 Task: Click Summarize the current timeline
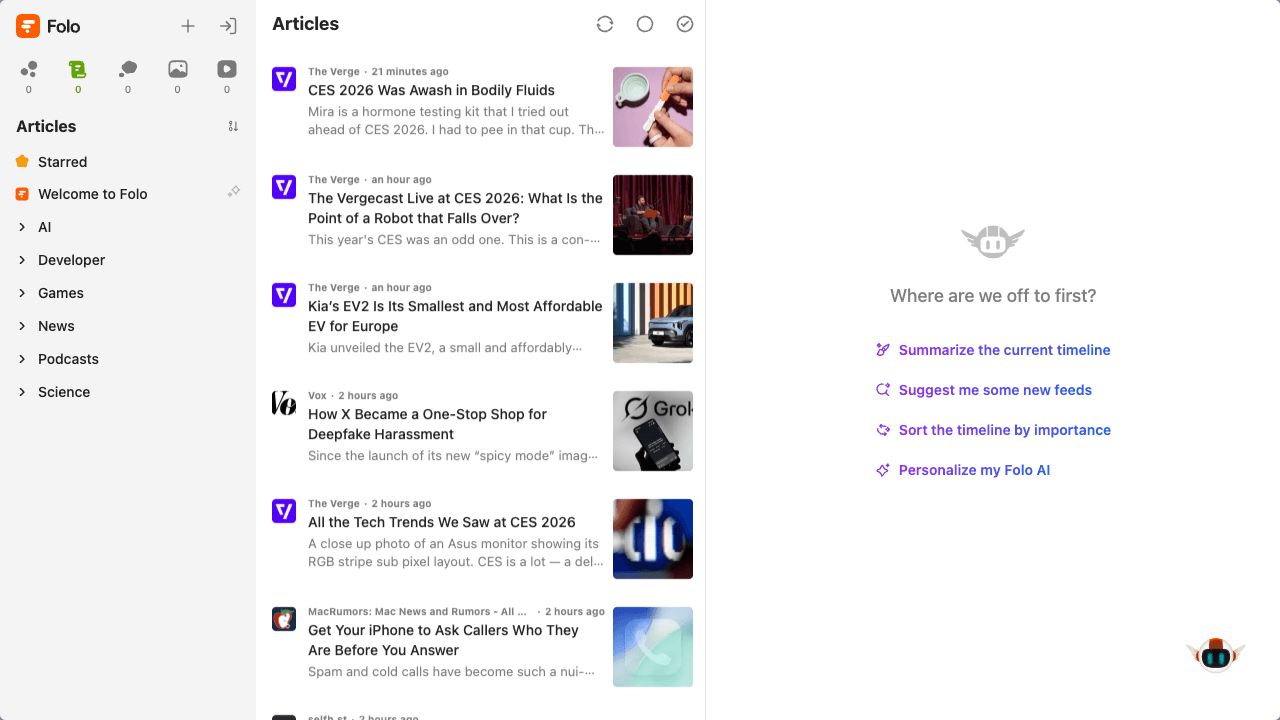point(1005,350)
